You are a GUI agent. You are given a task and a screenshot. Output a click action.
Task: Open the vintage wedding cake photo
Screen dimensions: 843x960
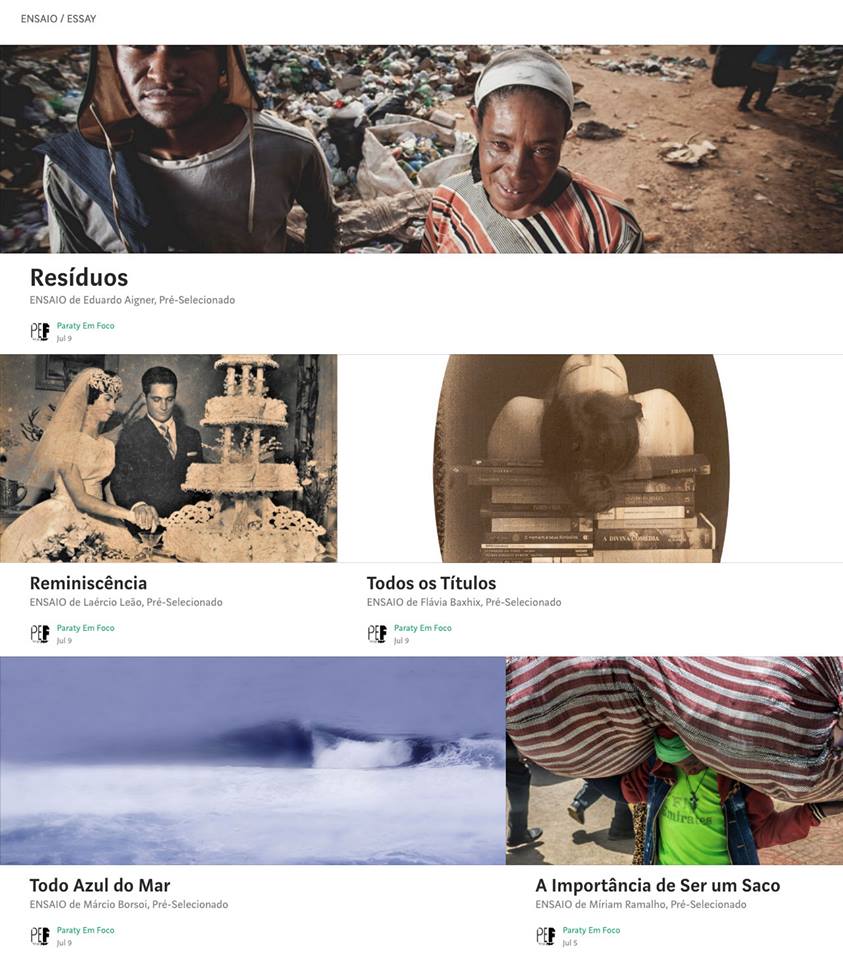(x=168, y=458)
